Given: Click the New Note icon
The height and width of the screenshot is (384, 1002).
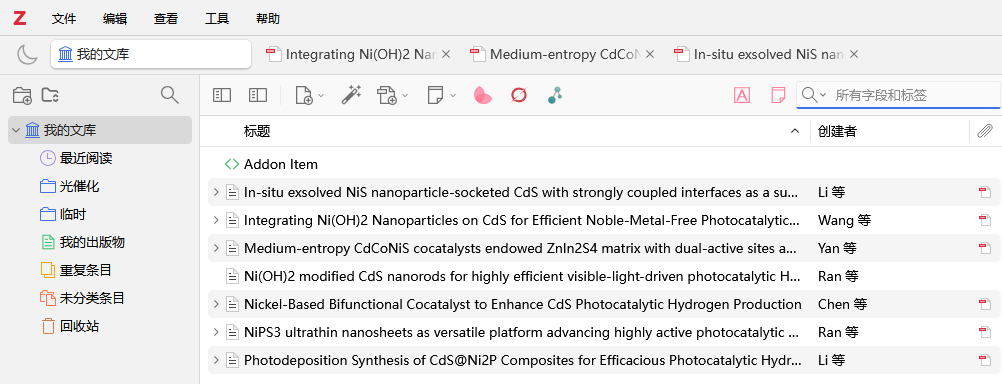Looking at the screenshot, I should tap(441, 96).
